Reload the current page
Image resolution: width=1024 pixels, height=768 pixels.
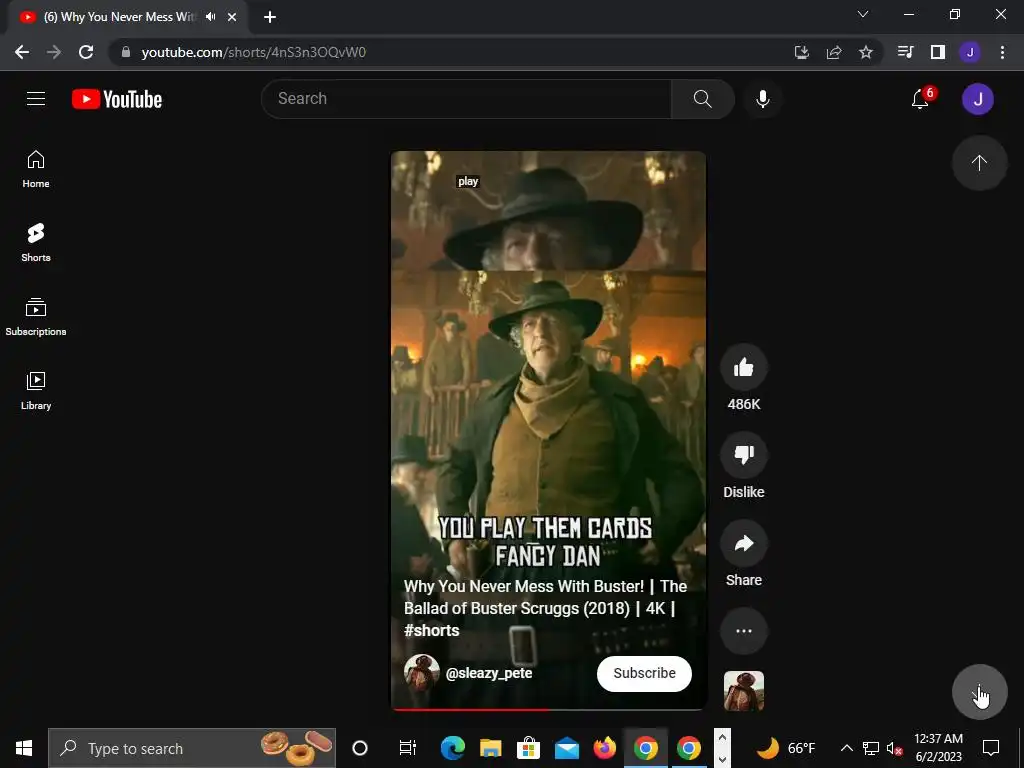click(86, 52)
